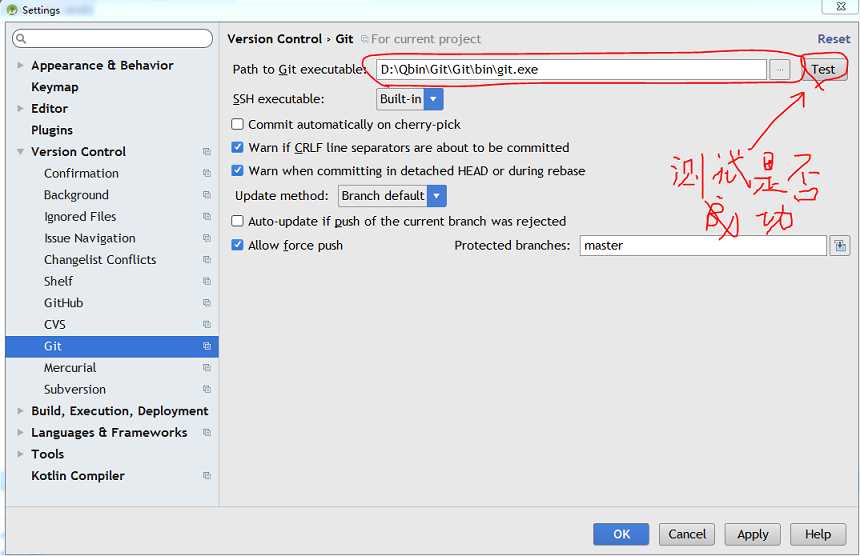Click the Settings window app icon
The image size is (860, 556).
(x=12, y=10)
